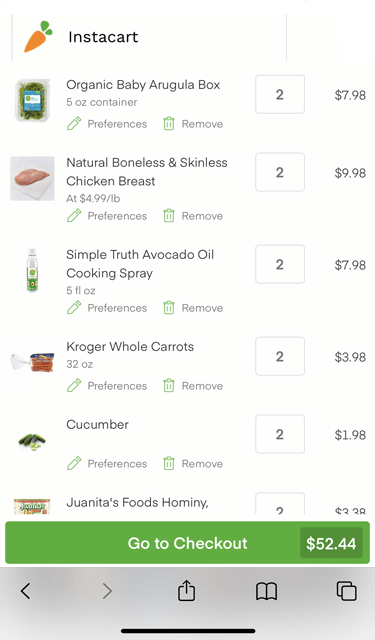375x640 pixels.
Task: Click trash icon for Chicken Breast
Action: 169,216
